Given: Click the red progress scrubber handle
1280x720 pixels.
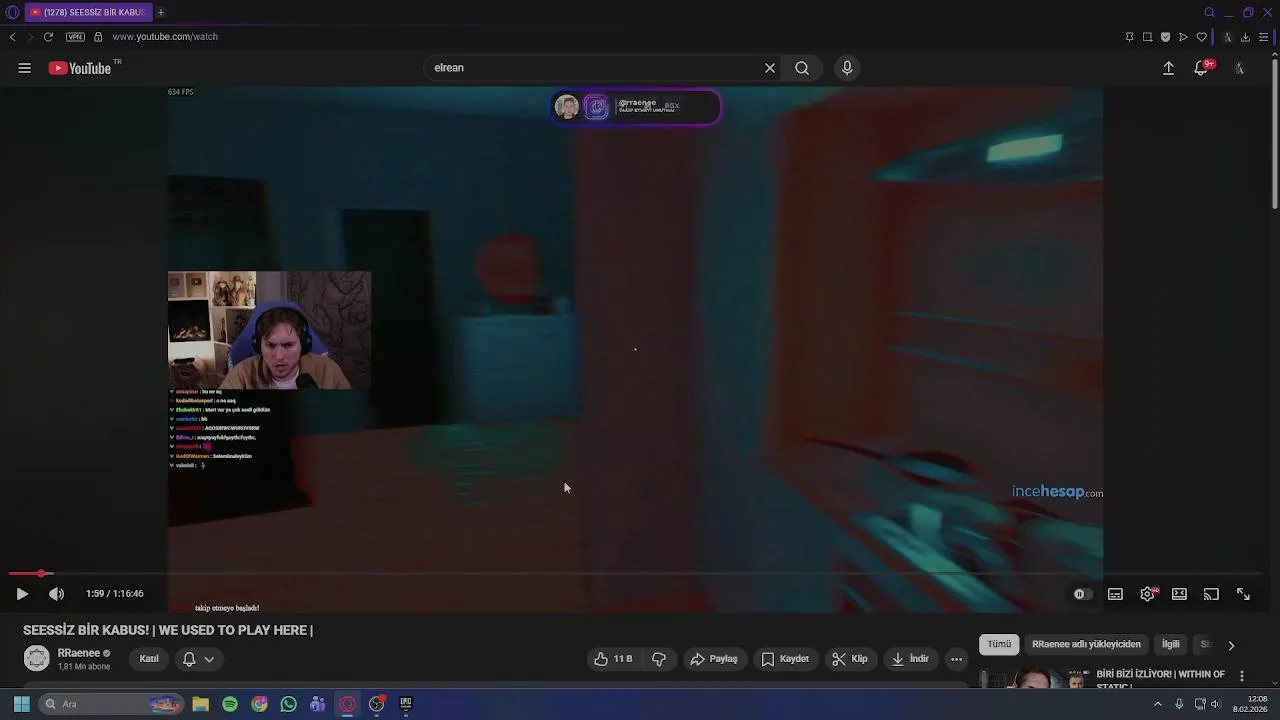Looking at the screenshot, I should pyautogui.click(x=41, y=573).
